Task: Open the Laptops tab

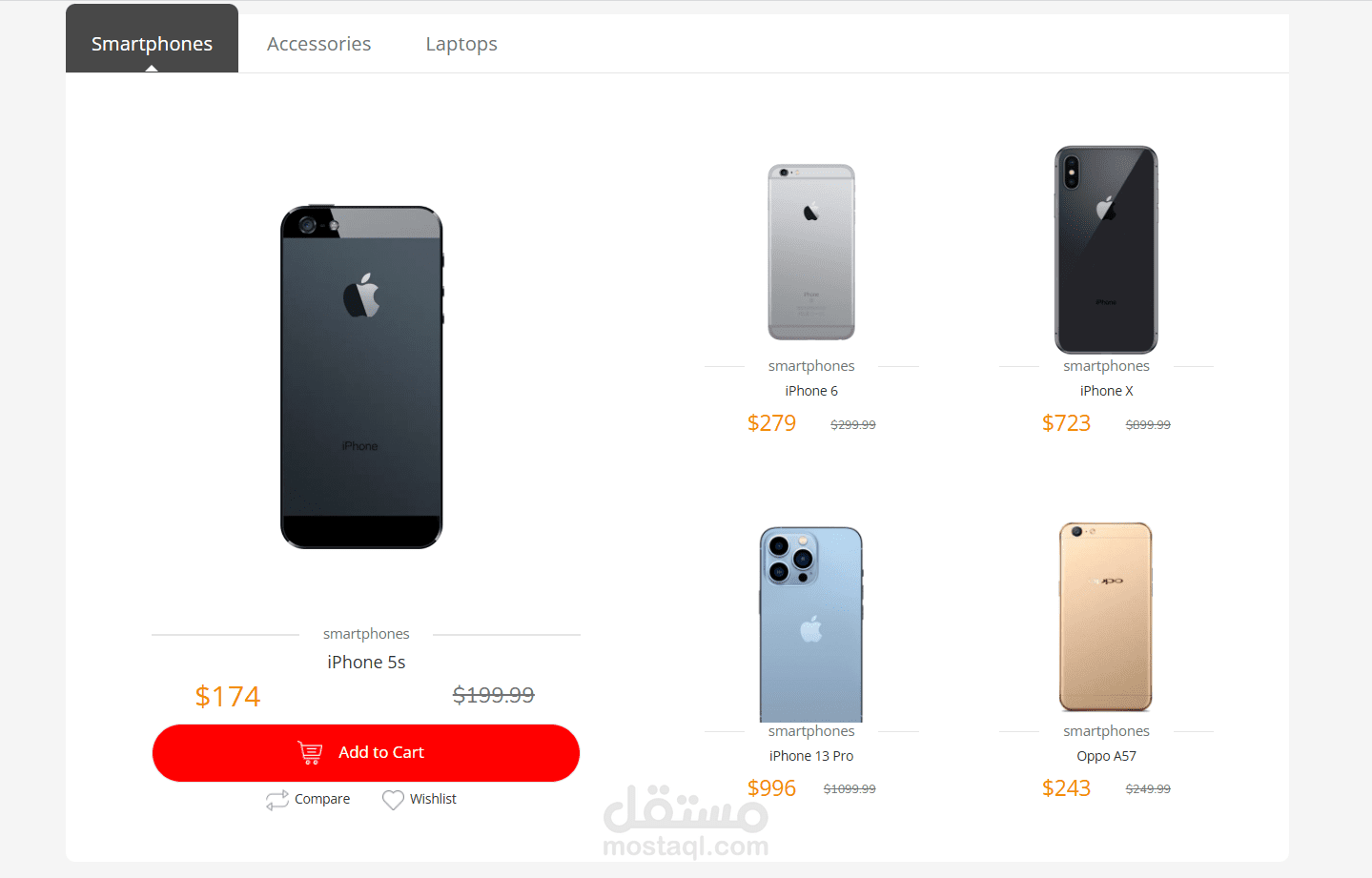Action: [x=461, y=44]
